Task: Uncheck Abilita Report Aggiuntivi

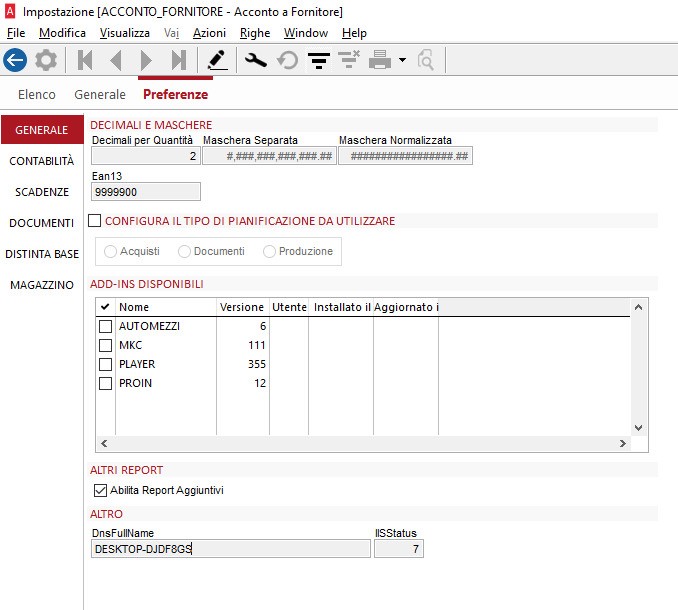Action: click(100, 490)
